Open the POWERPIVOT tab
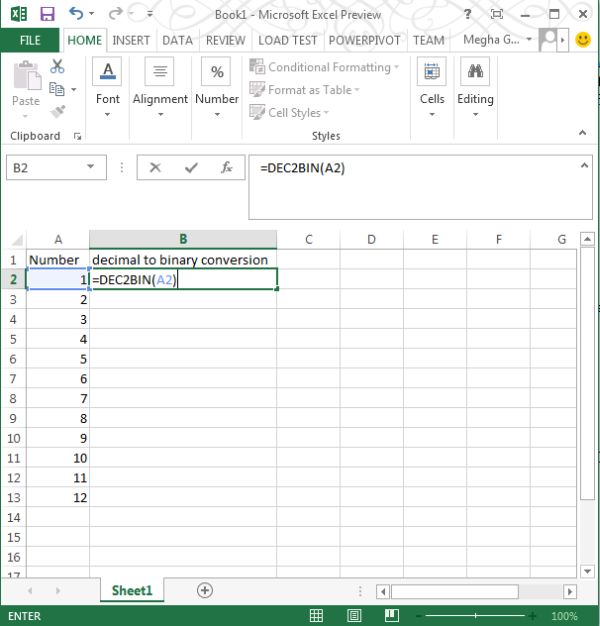Viewport: 600px width, 626px height. point(364,40)
